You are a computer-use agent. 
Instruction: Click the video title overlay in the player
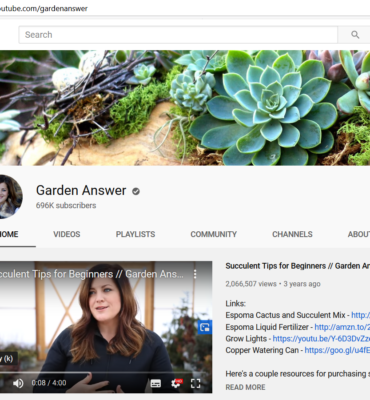click(x=92, y=274)
